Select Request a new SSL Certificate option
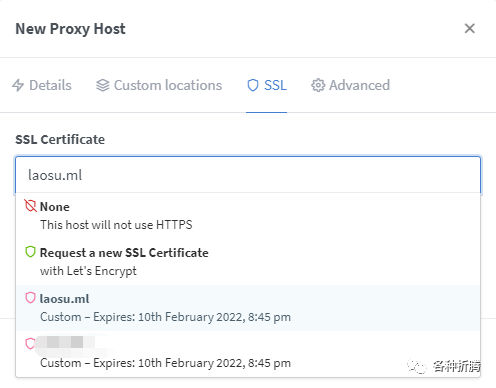 click(x=248, y=262)
